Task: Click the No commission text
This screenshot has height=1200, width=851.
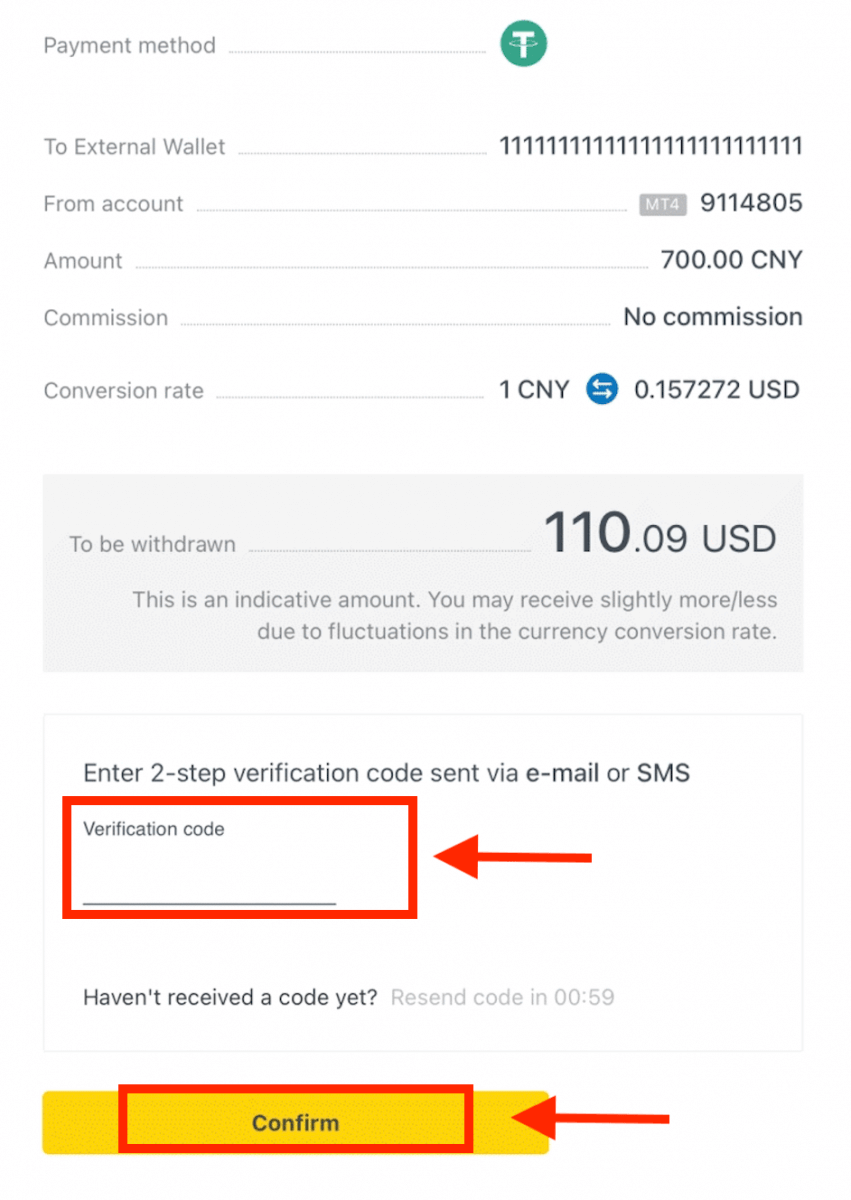Action: tap(712, 317)
